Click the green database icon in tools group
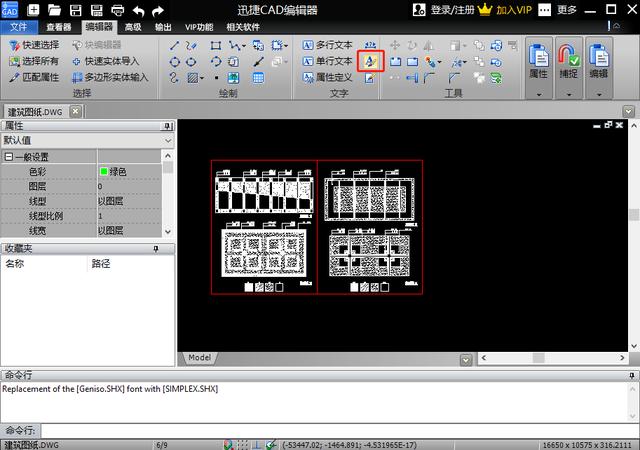 [x=496, y=78]
